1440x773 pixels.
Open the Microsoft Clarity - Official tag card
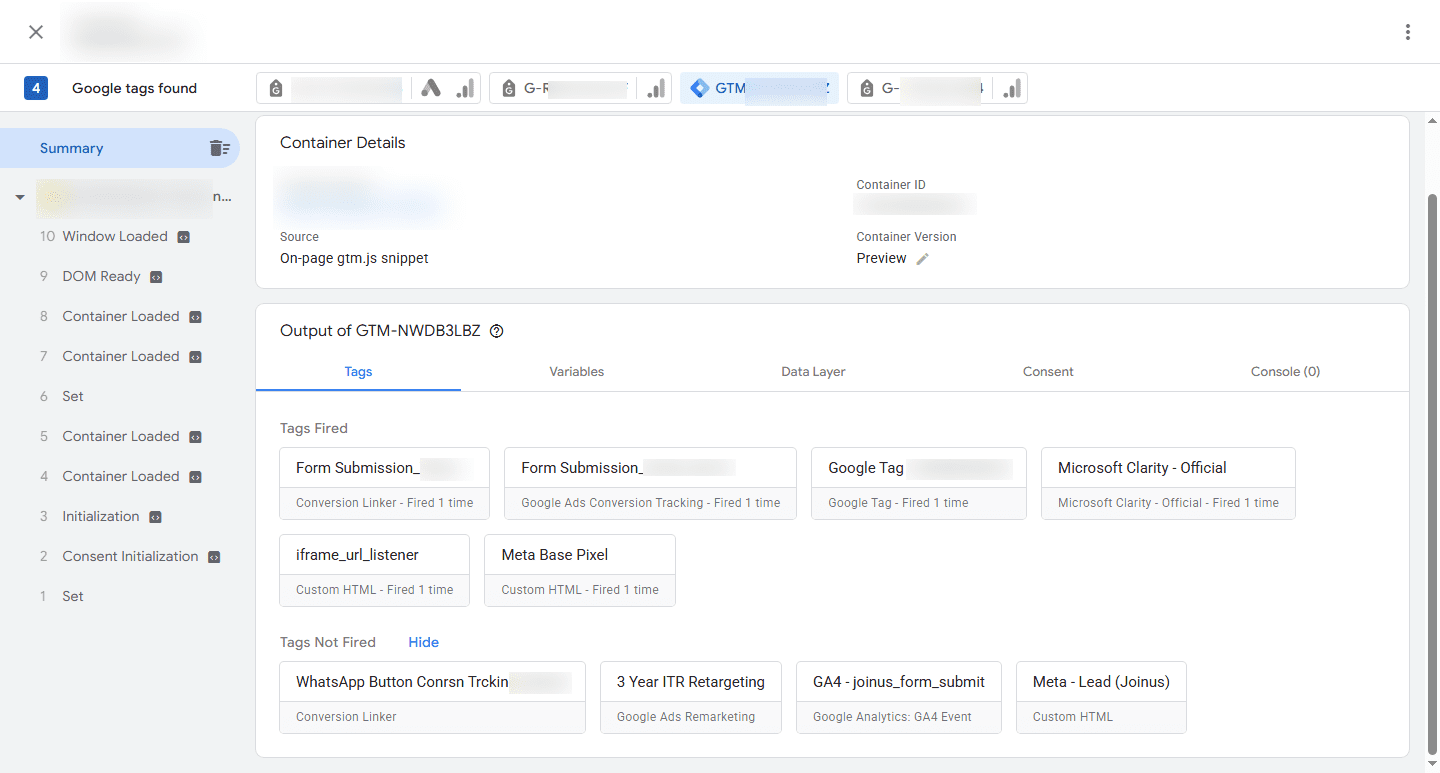[1168, 483]
